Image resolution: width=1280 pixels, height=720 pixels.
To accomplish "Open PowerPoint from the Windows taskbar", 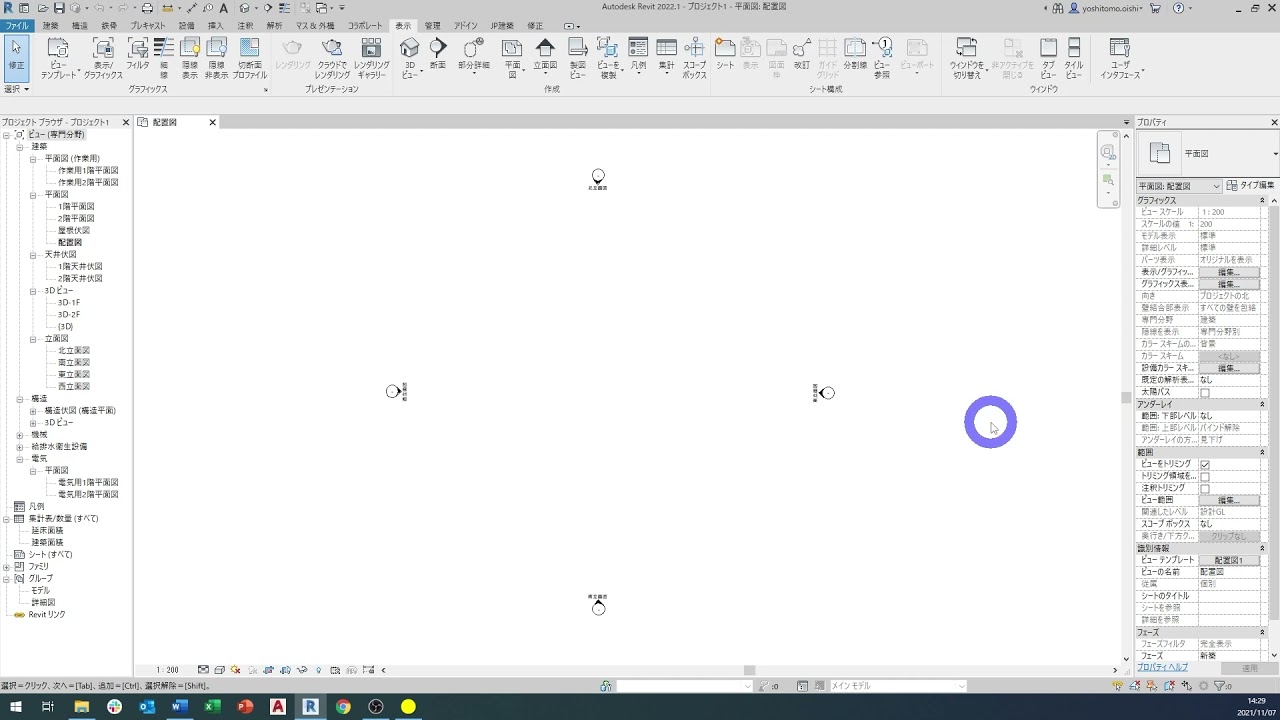I will tap(245, 706).
